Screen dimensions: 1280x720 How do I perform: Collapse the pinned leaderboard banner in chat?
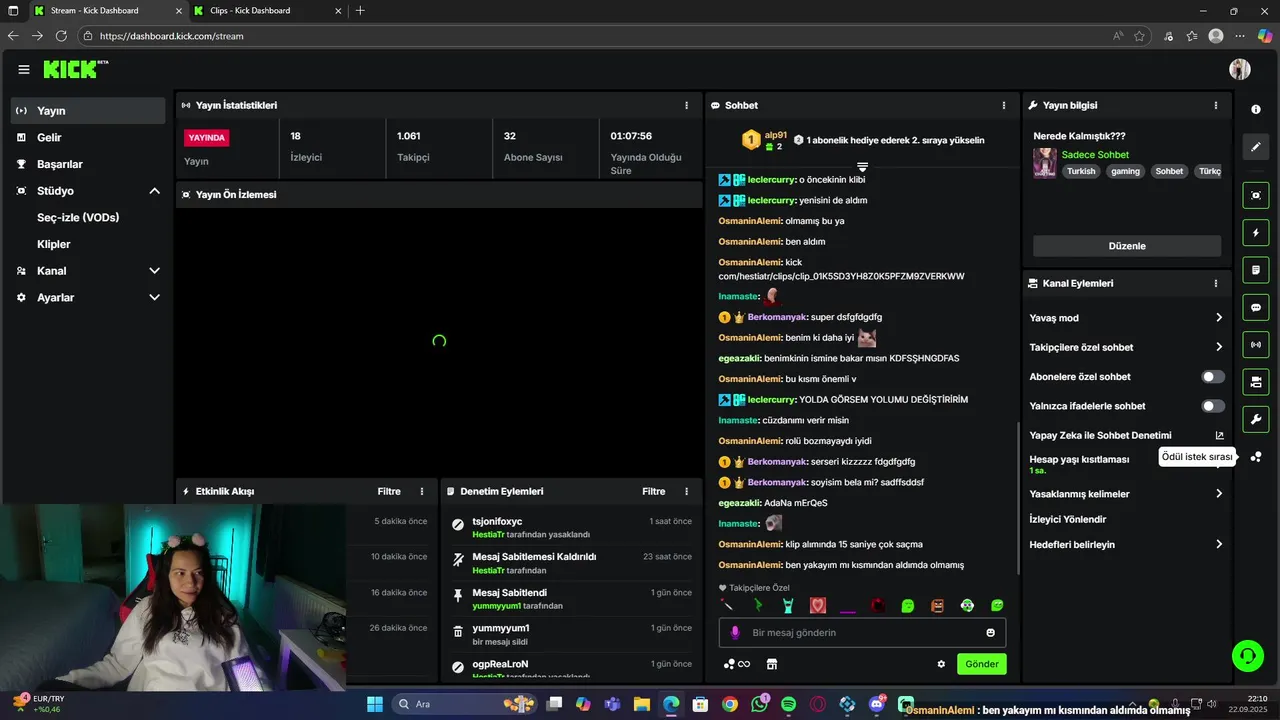862,167
